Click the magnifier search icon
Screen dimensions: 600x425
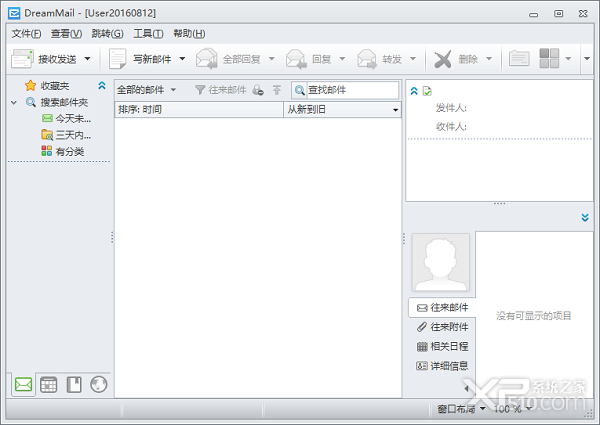(x=300, y=90)
